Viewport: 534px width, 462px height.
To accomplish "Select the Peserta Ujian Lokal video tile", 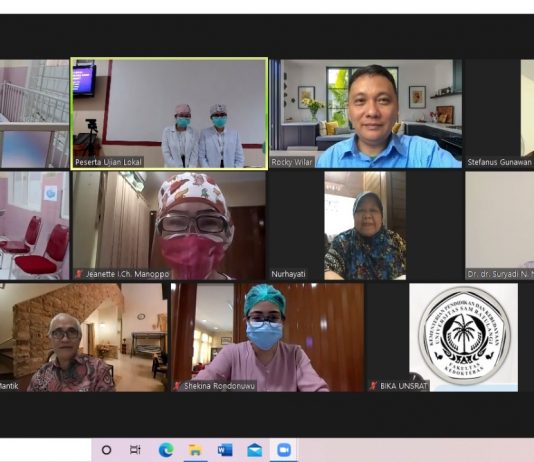I will (x=169, y=113).
